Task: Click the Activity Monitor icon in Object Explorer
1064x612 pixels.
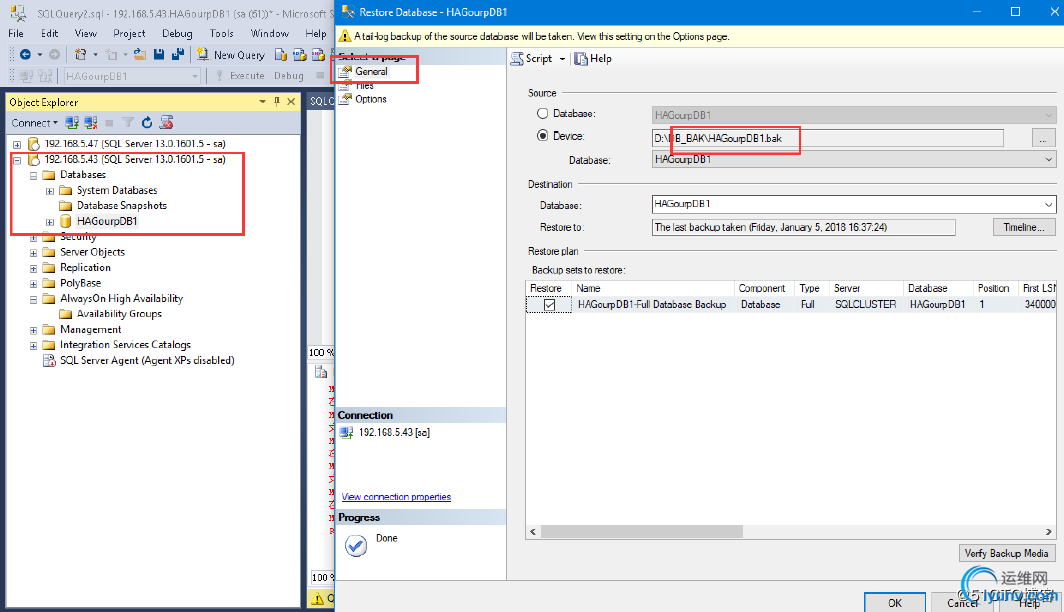Action: [x=166, y=123]
